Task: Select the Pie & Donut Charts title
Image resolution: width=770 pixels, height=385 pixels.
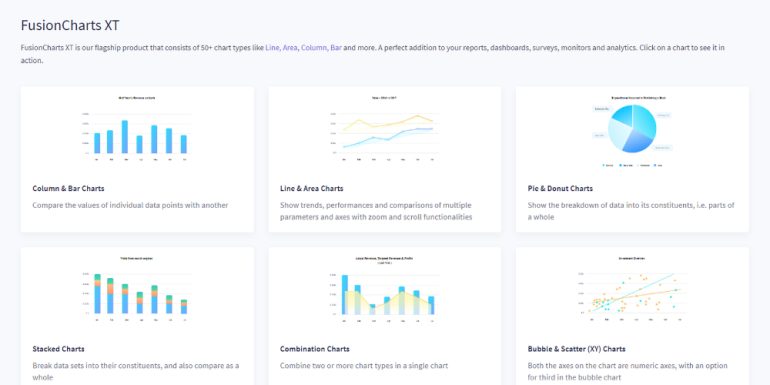Action: [560, 189]
